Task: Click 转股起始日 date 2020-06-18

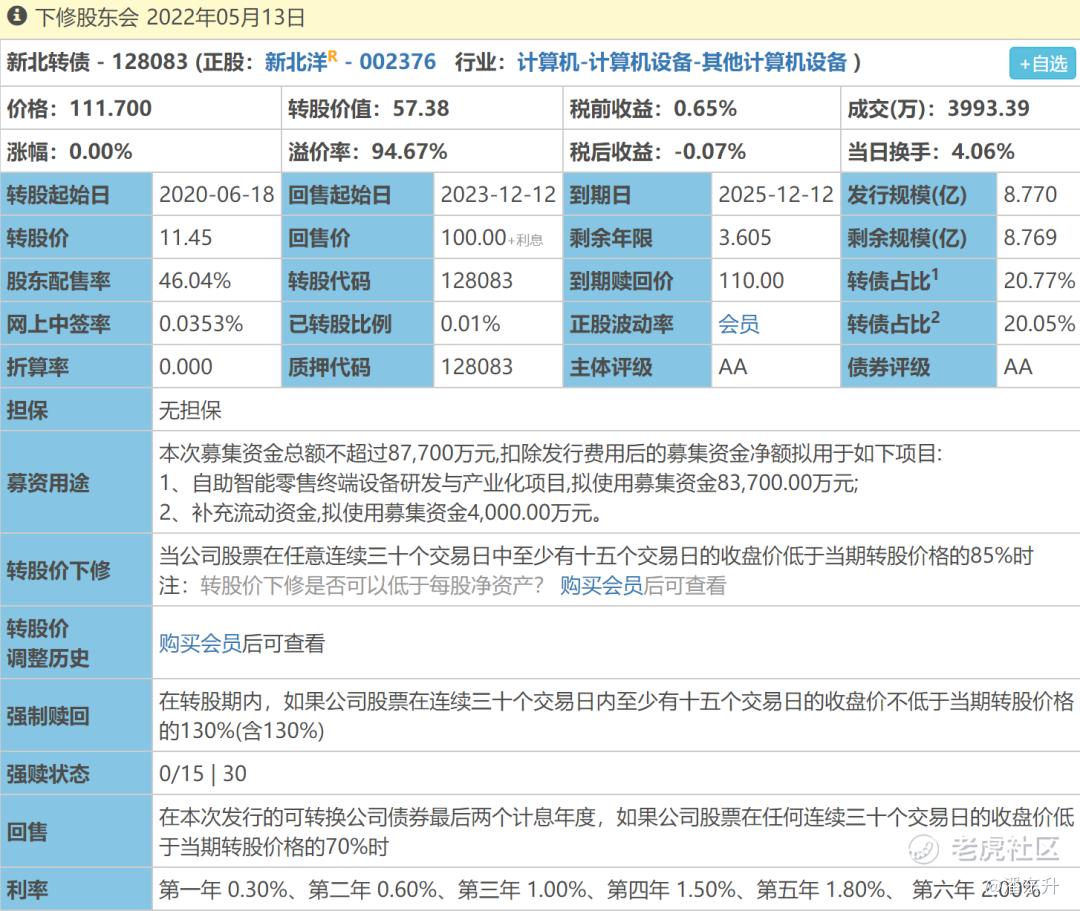Action: coord(217,194)
